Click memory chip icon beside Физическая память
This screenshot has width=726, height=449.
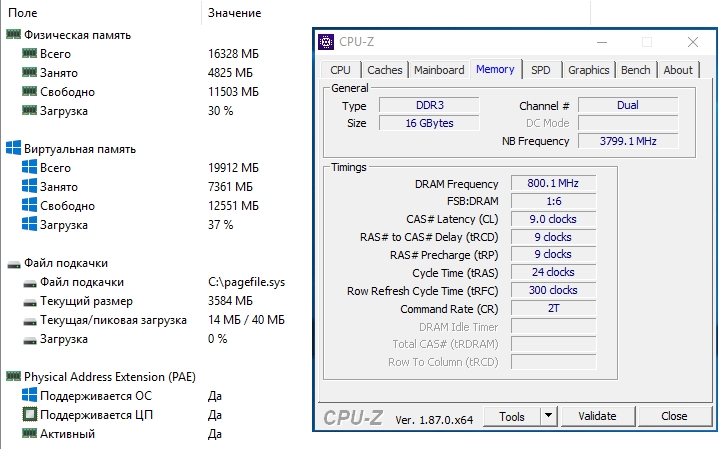[13, 34]
